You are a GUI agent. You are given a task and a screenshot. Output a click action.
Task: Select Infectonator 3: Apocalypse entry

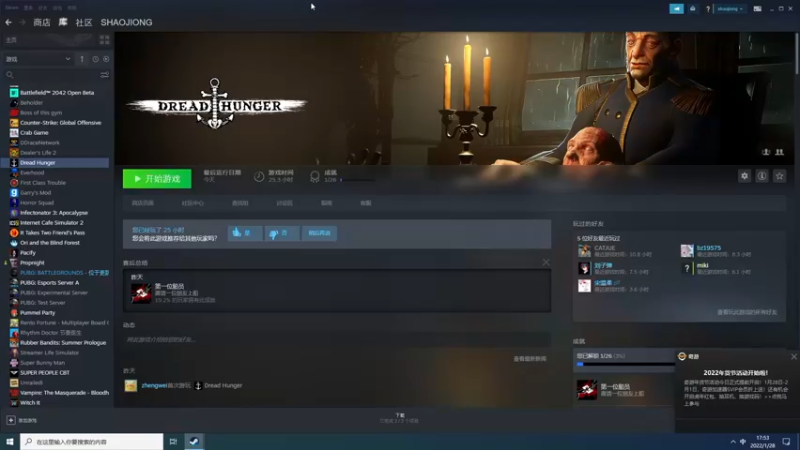pos(56,213)
